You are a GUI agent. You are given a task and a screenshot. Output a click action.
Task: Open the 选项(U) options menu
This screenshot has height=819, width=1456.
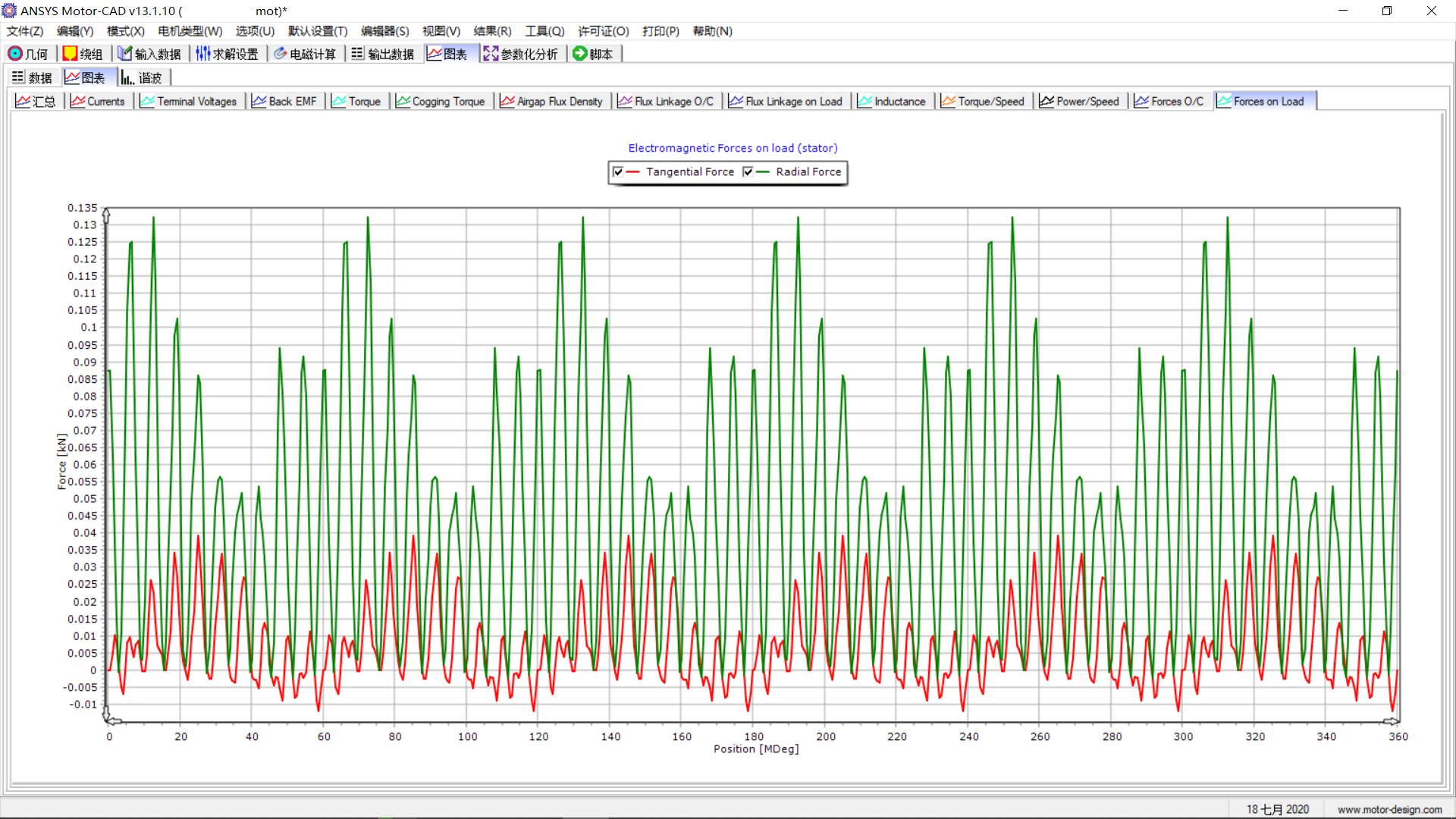(x=255, y=31)
